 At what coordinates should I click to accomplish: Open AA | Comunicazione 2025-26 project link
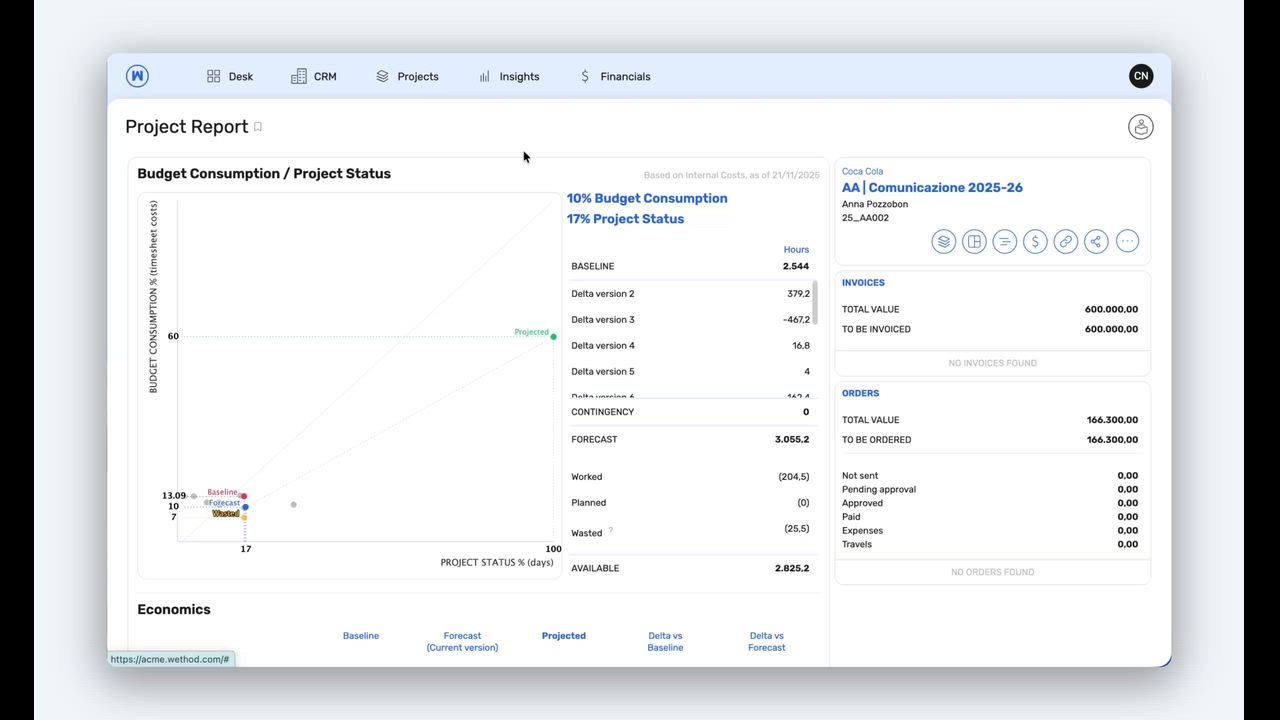tap(932, 187)
